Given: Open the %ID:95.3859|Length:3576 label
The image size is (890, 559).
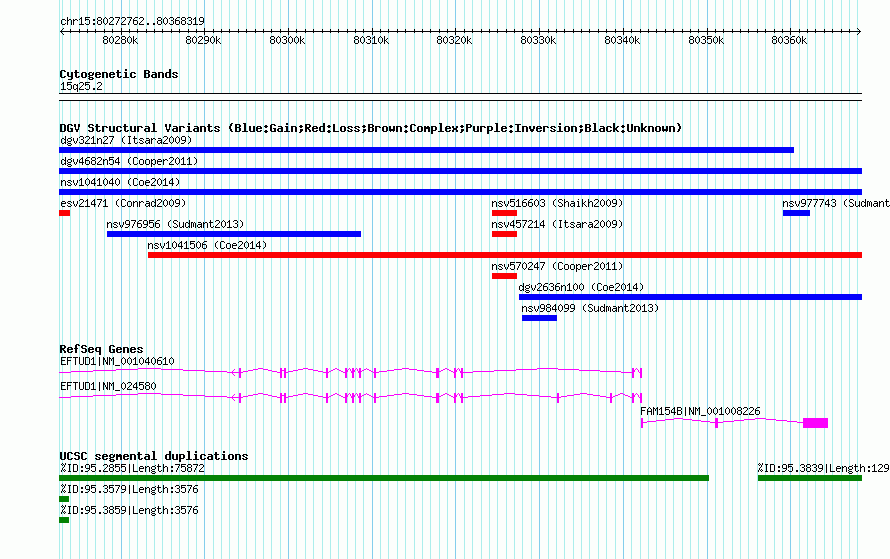Looking at the screenshot, I should tap(129, 510).
